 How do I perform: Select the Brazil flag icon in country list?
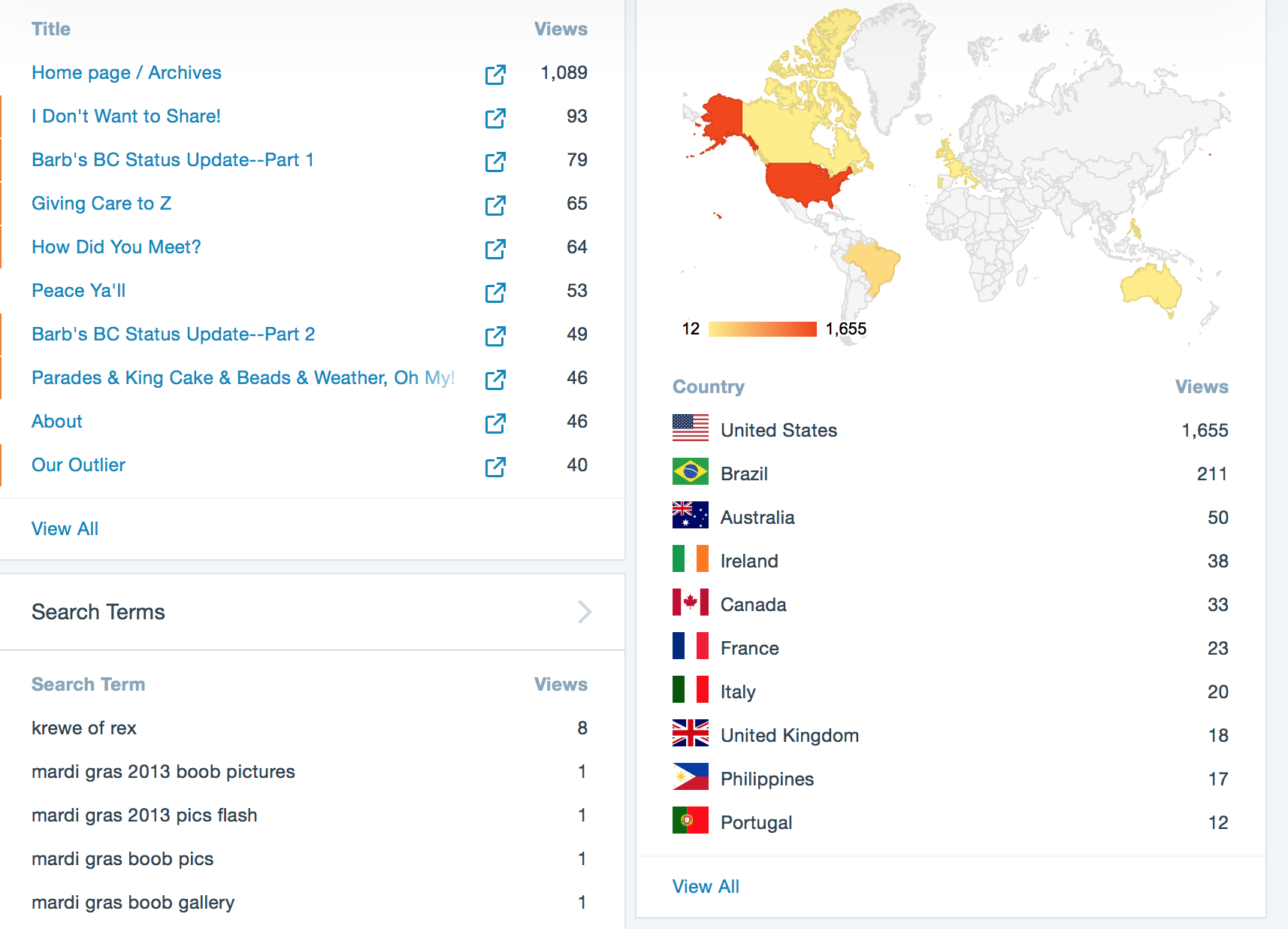point(690,472)
